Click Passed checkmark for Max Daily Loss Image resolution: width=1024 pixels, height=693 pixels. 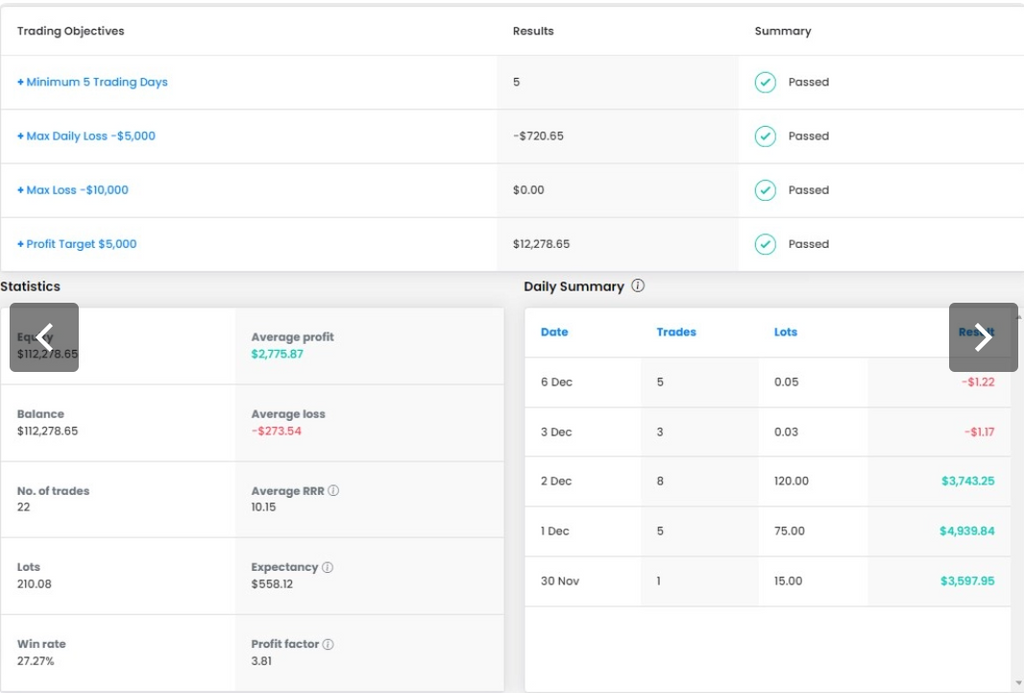[x=765, y=136]
